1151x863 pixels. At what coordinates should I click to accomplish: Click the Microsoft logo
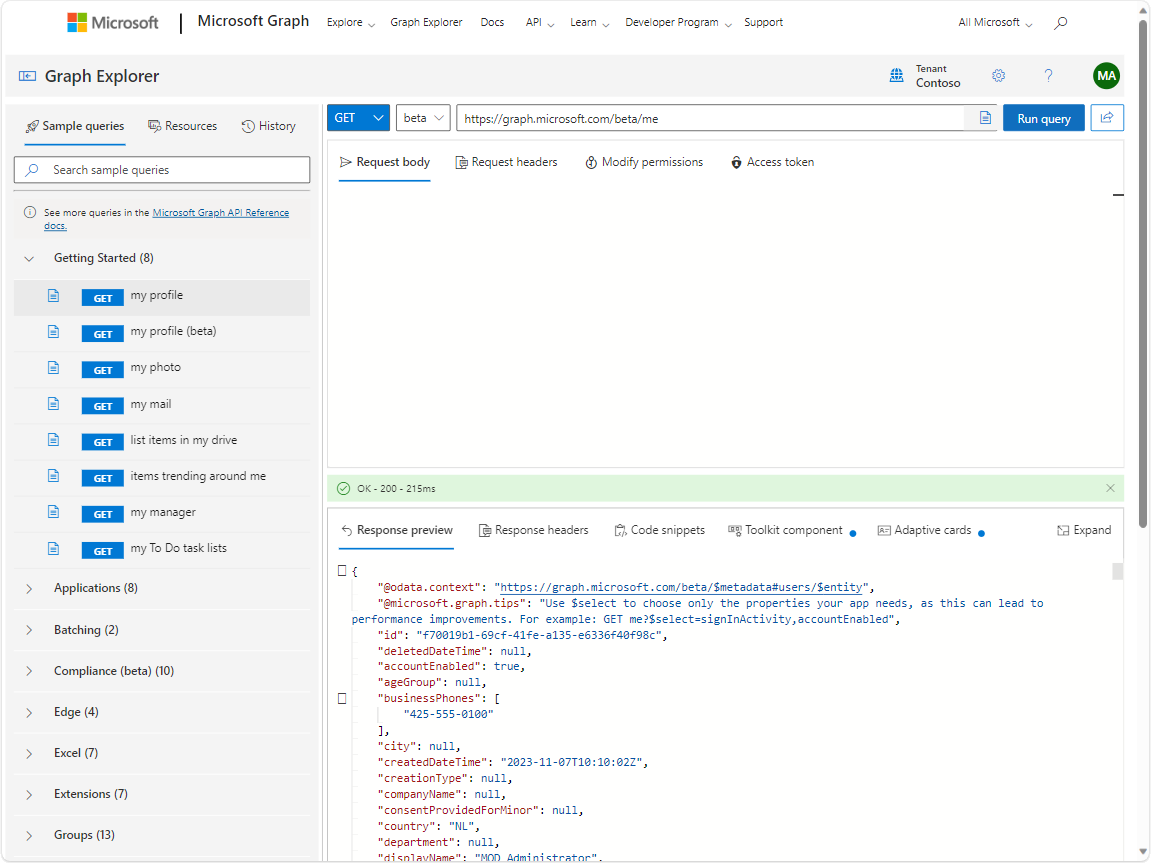(112, 23)
